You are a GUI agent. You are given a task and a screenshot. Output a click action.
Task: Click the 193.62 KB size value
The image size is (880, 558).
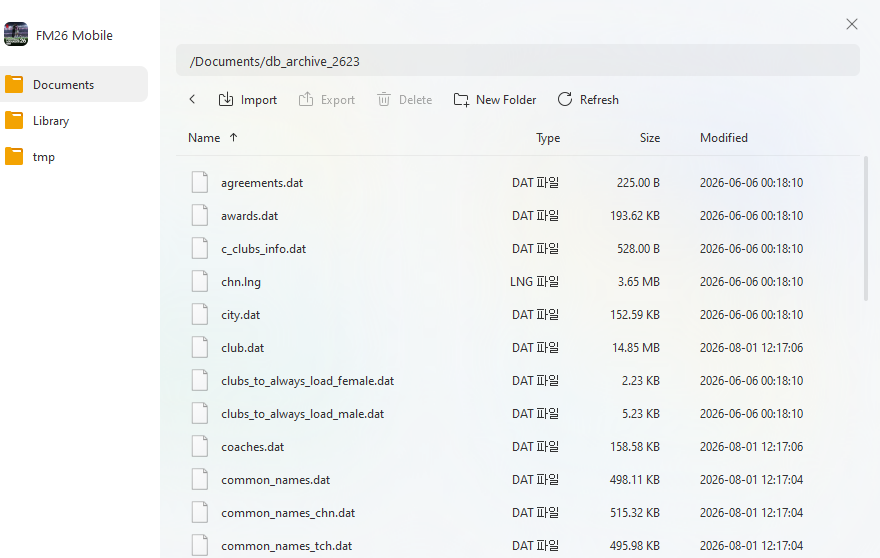(635, 216)
